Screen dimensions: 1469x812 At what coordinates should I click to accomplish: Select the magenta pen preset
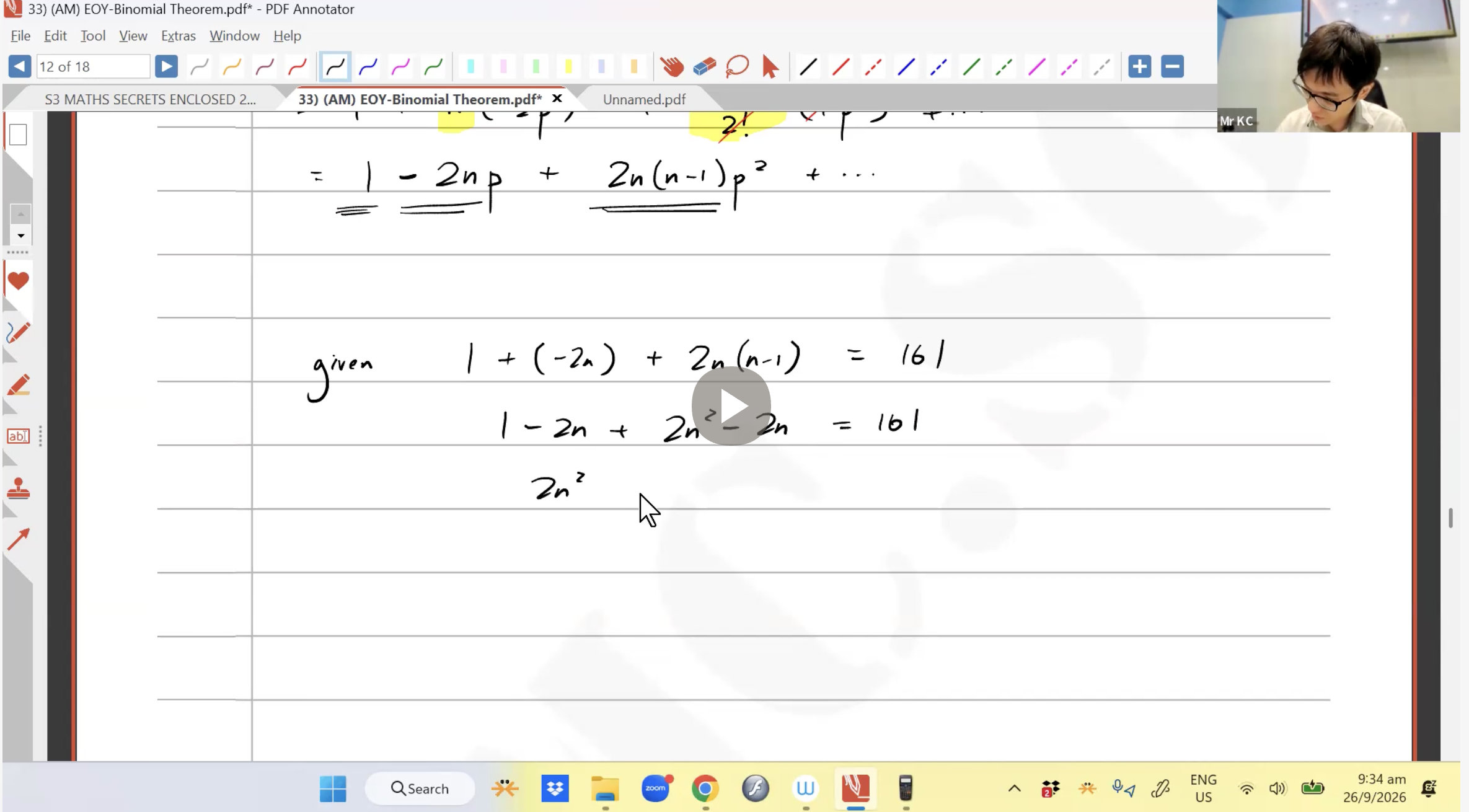[x=401, y=66]
